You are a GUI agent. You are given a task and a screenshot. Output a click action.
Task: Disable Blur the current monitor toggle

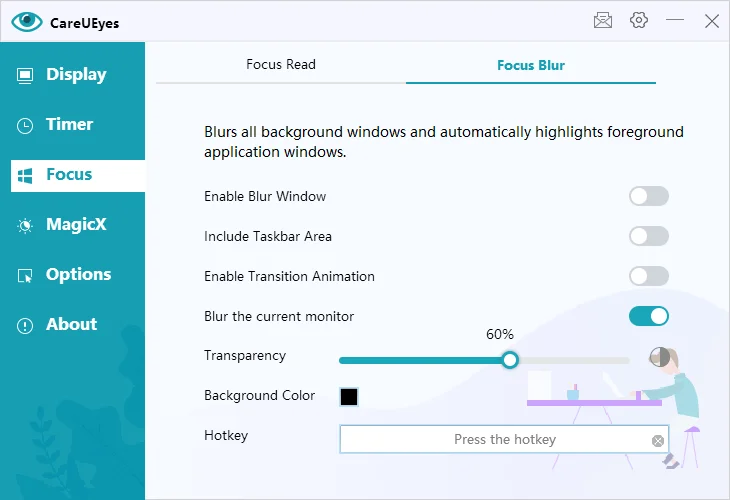(648, 316)
